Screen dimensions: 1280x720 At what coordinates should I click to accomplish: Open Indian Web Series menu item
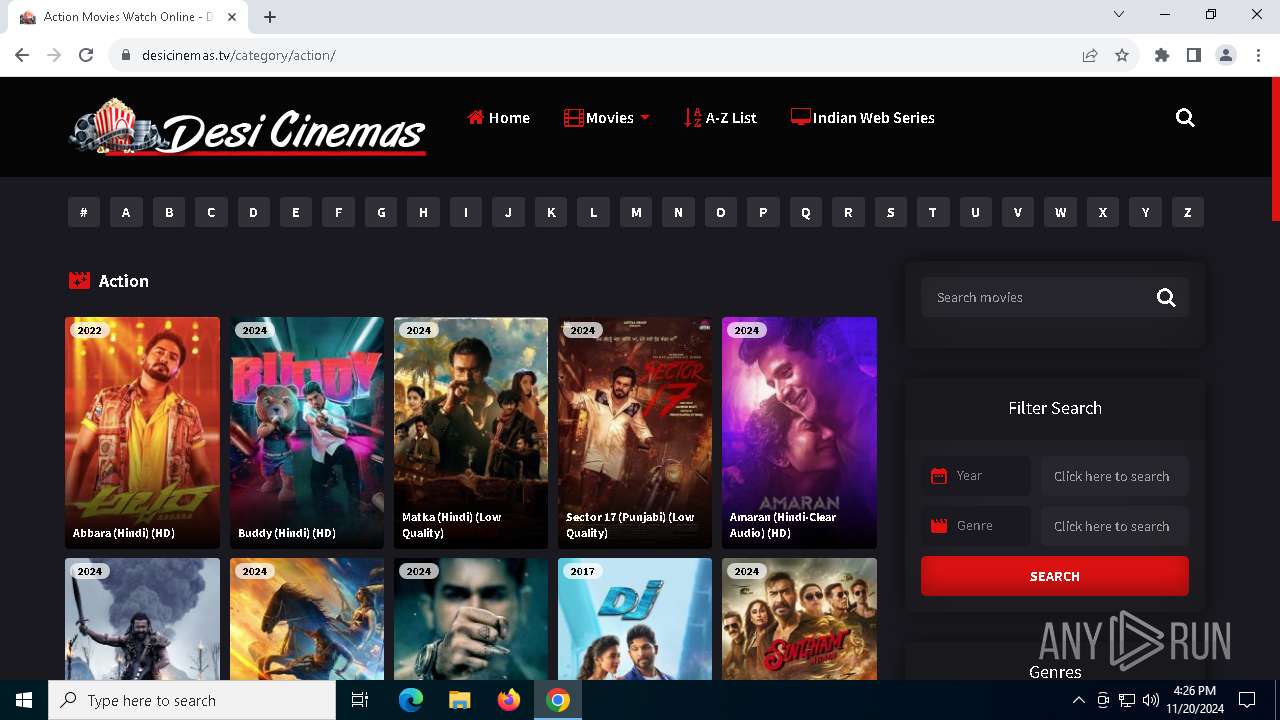862,118
